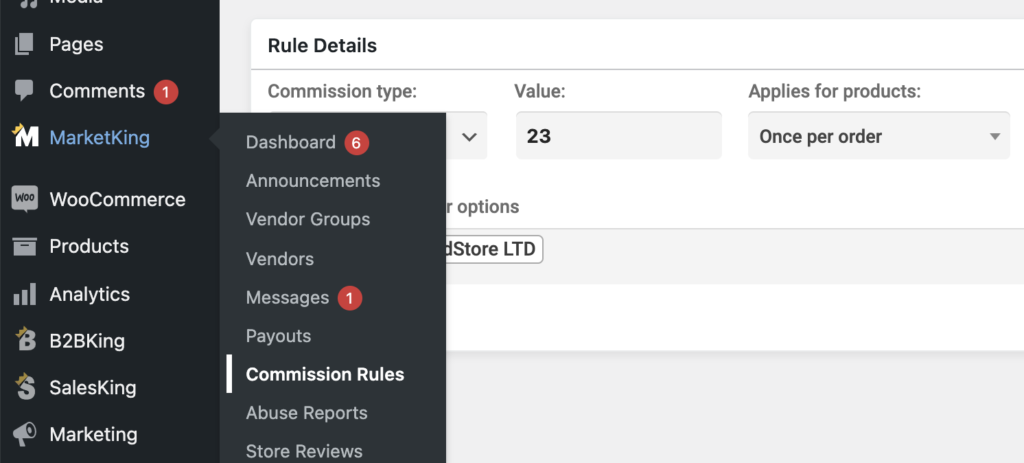Click the Analytics bar chart icon
The image size is (1024, 463).
(x=25, y=294)
